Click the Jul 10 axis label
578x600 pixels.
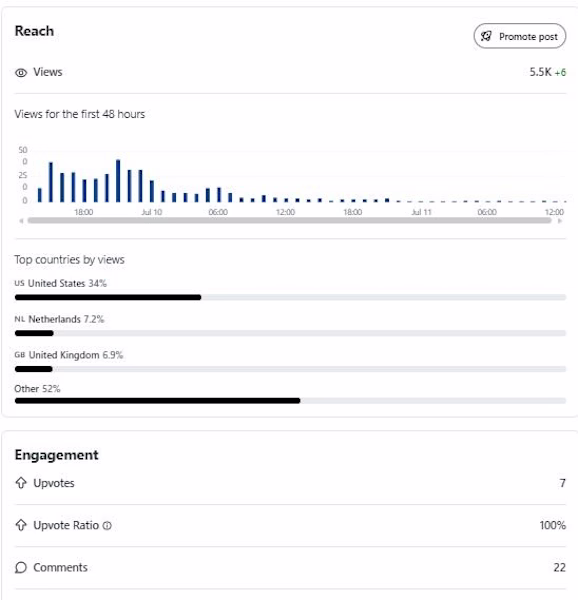point(152,212)
